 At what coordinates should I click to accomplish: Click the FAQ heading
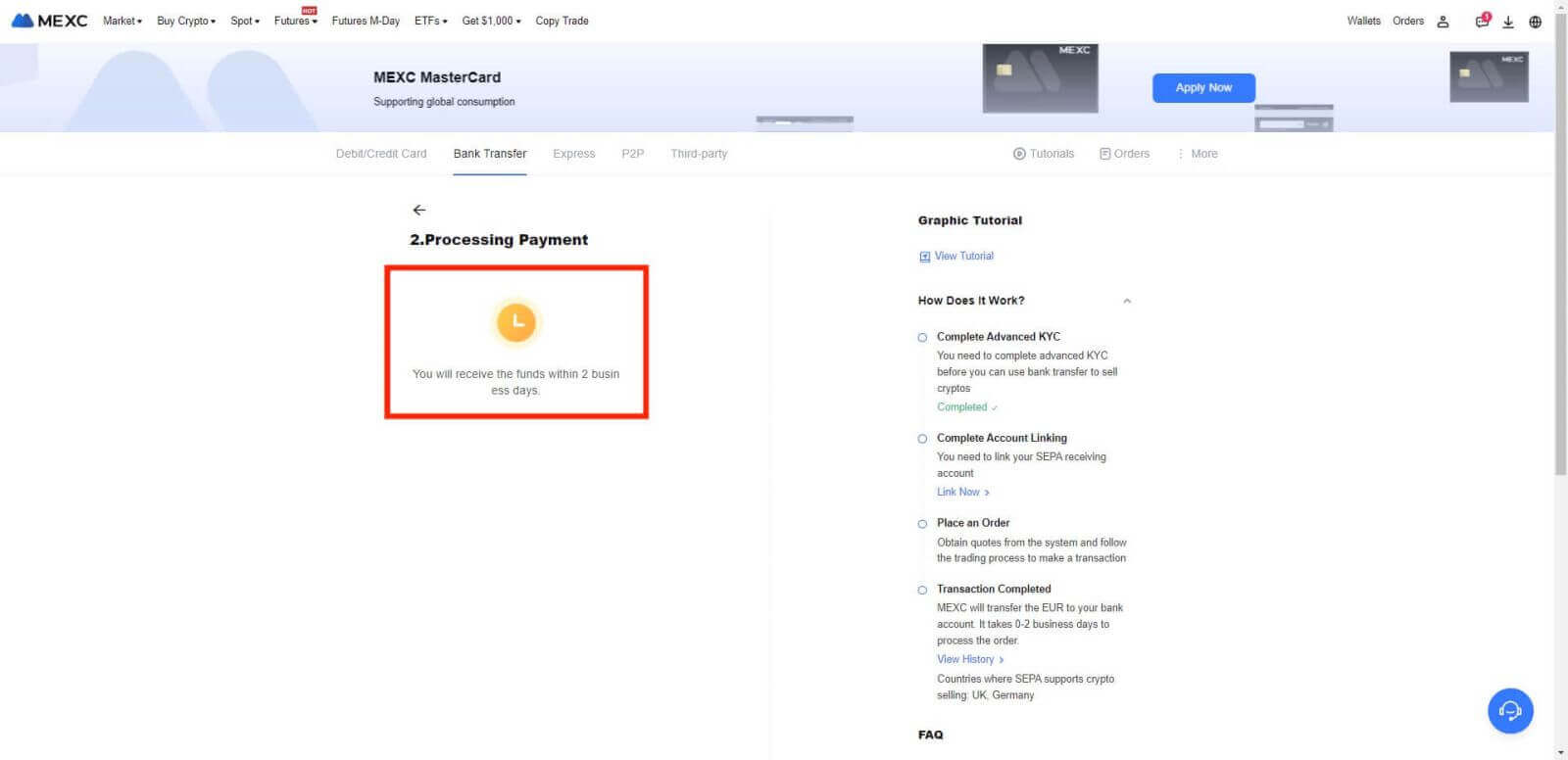931,735
